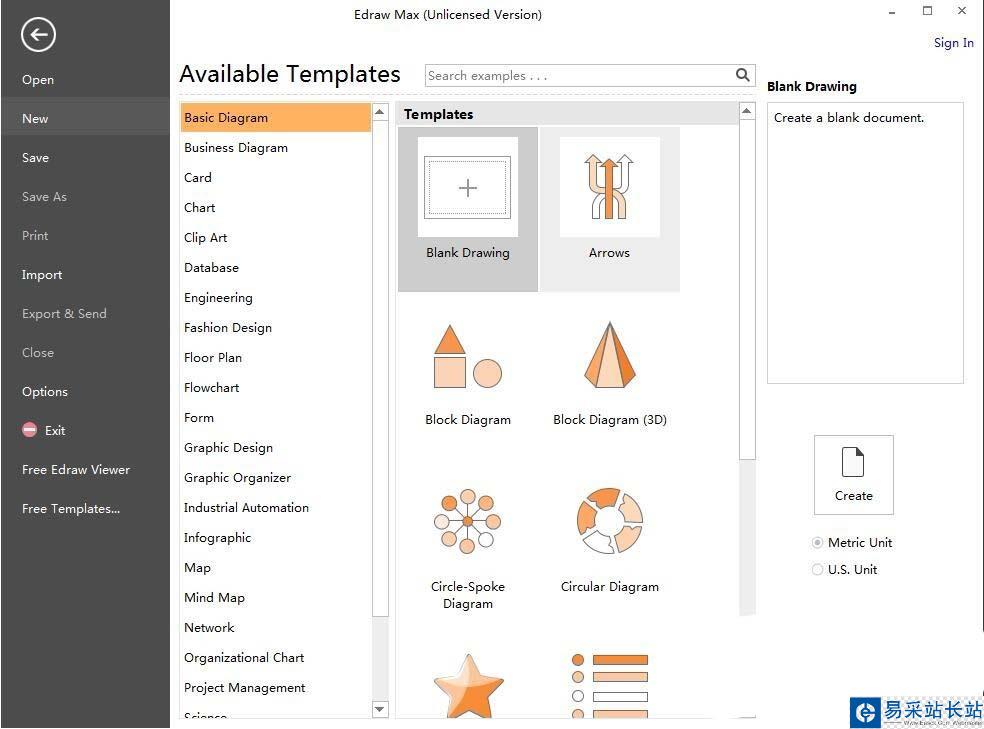This screenshot has width=984, height=729.
Task: Minimize the Edraw Max window
Action: point(892,12)
